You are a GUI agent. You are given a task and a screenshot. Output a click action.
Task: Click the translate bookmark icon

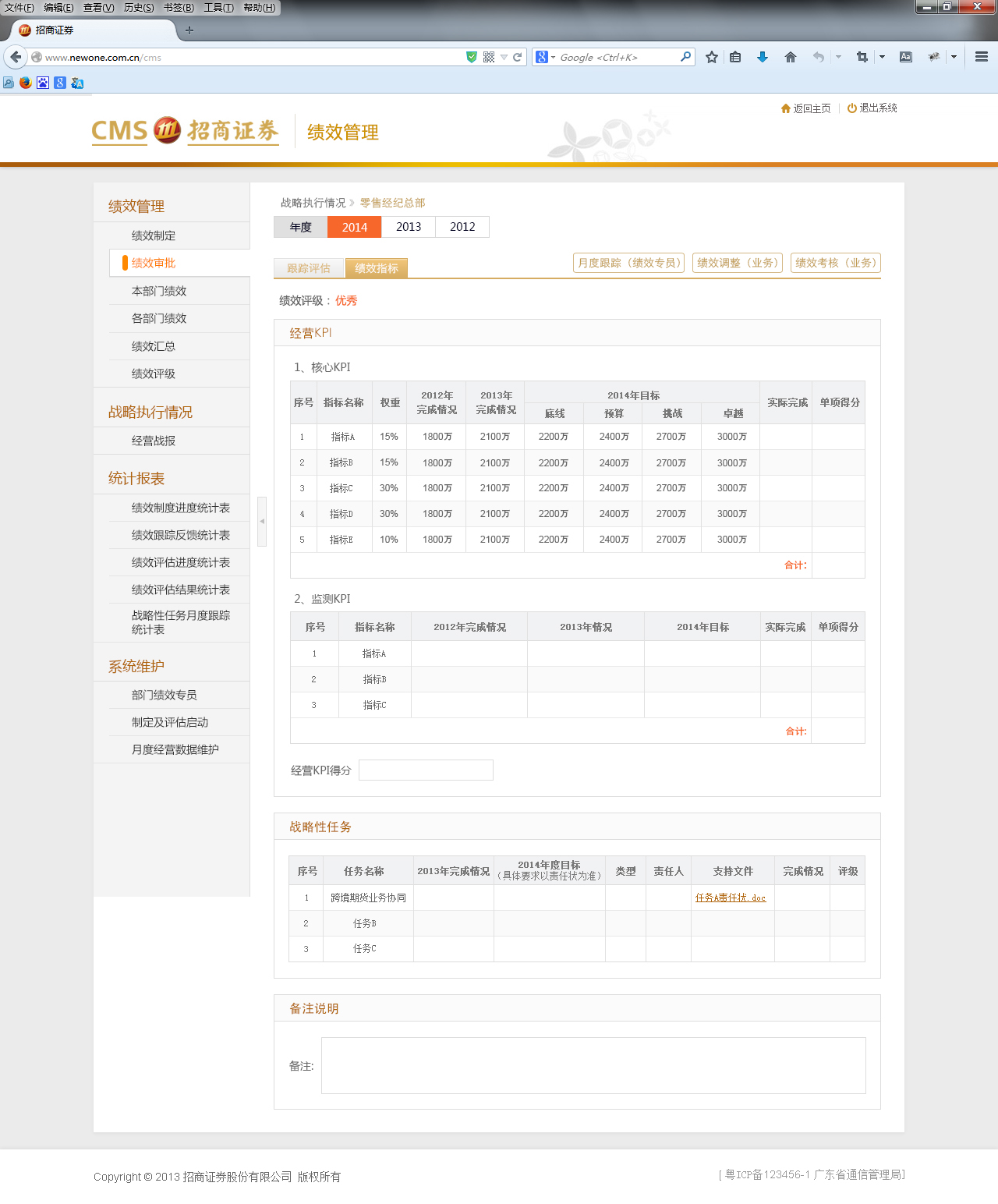coord(76,82)
